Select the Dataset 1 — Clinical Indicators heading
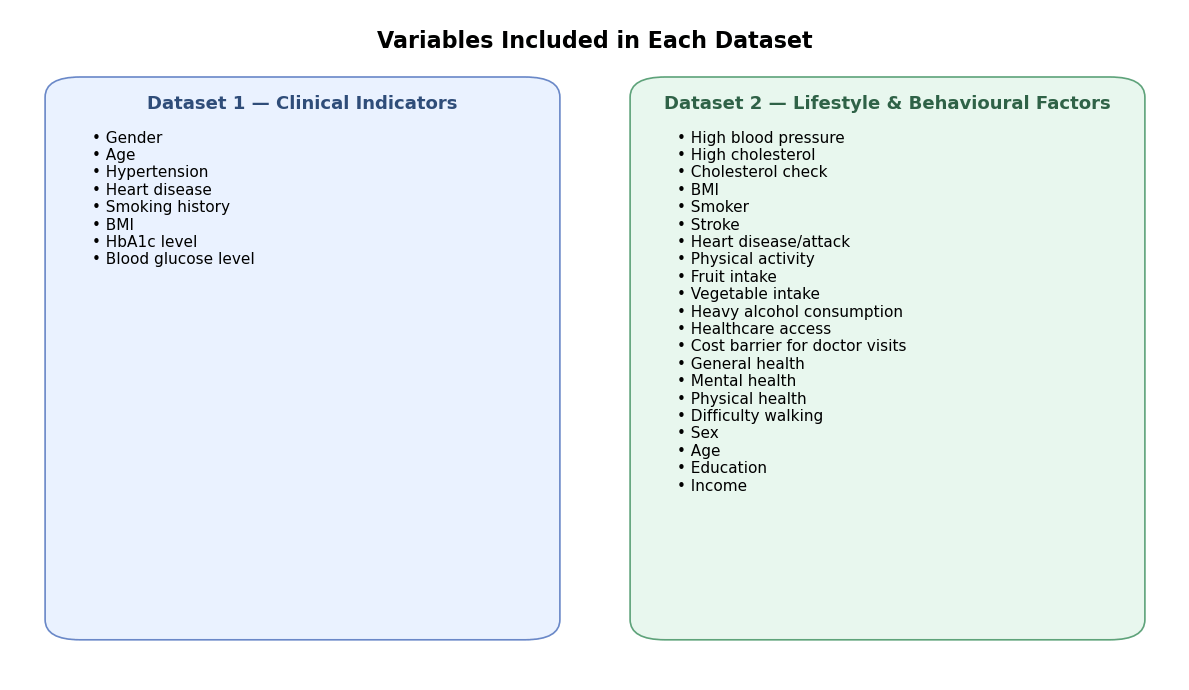Screen dimensions: 1189x690 pos(302,103)
